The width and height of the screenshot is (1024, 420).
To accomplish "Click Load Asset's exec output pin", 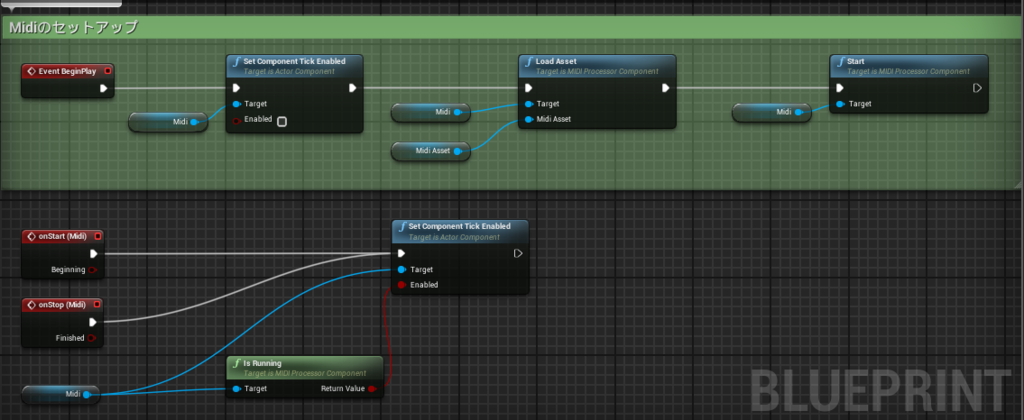I will [665, 88].
